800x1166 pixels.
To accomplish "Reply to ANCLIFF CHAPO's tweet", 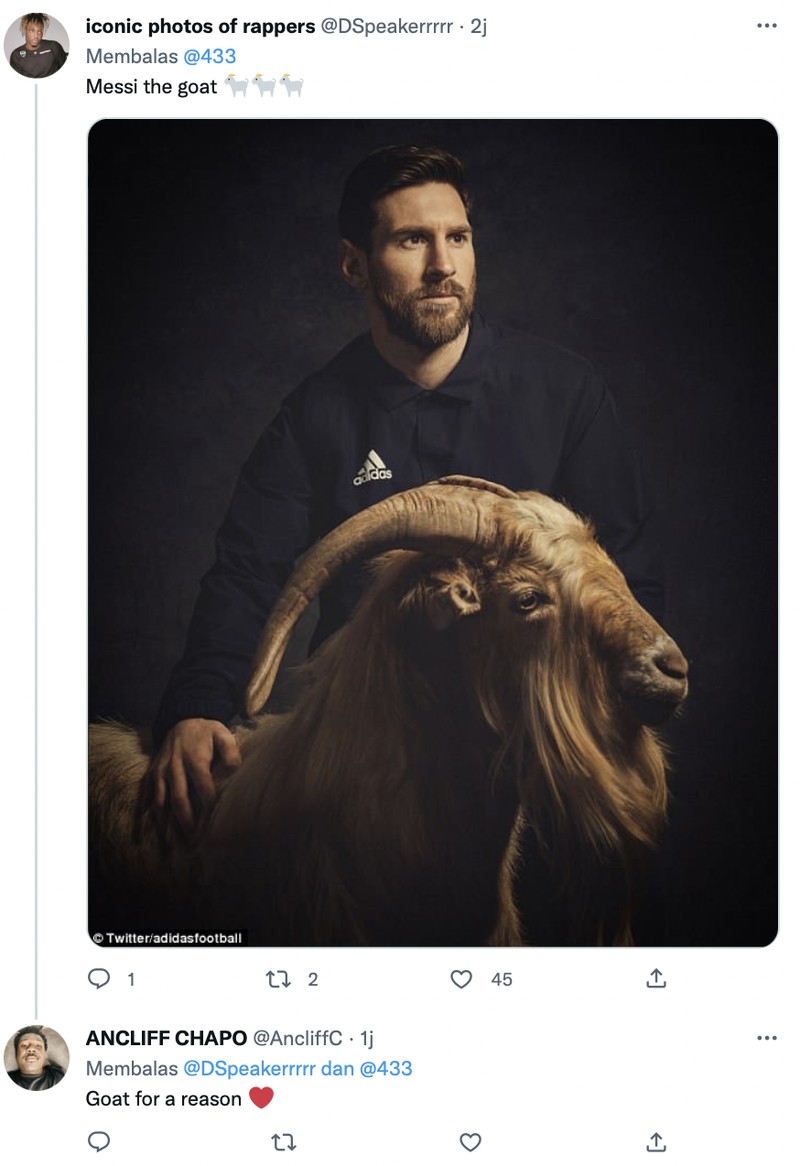I will [x=98, y=1142].
